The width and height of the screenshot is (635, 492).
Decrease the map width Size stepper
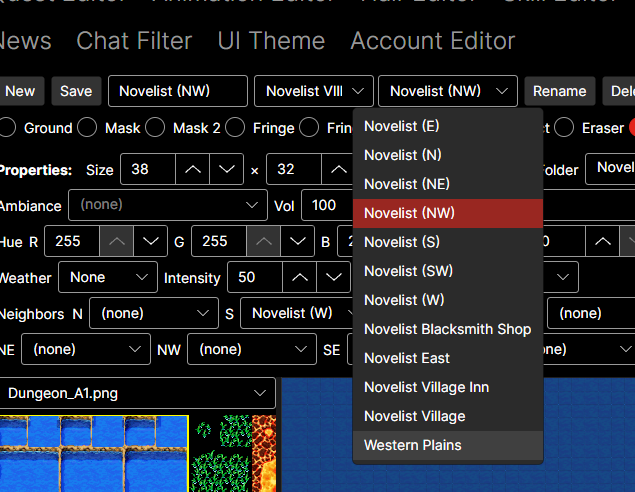(x=226, y=169)
